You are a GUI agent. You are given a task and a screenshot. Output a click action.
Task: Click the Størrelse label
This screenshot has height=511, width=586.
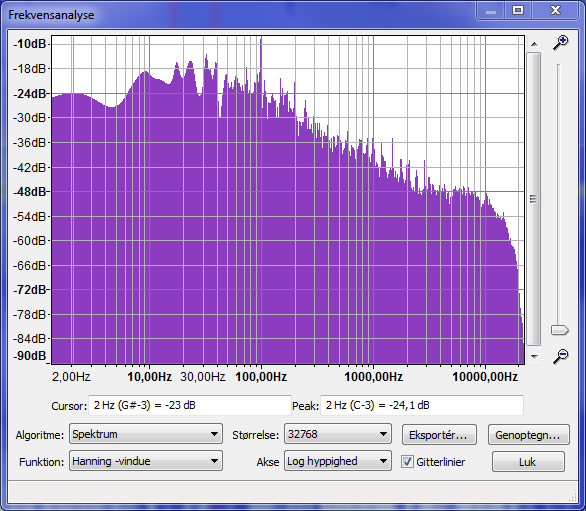pyautogui.click(x=256, y=435)
